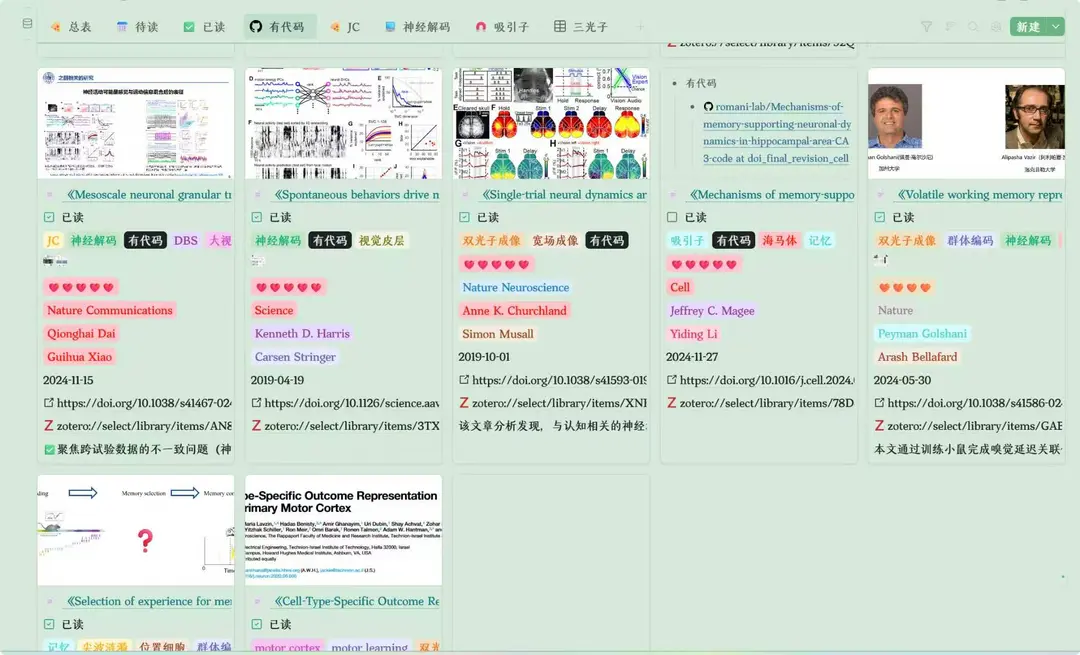Click the 海马体 tag on the Mechanisms card
1080x655 pixels.
coord(780,240)
